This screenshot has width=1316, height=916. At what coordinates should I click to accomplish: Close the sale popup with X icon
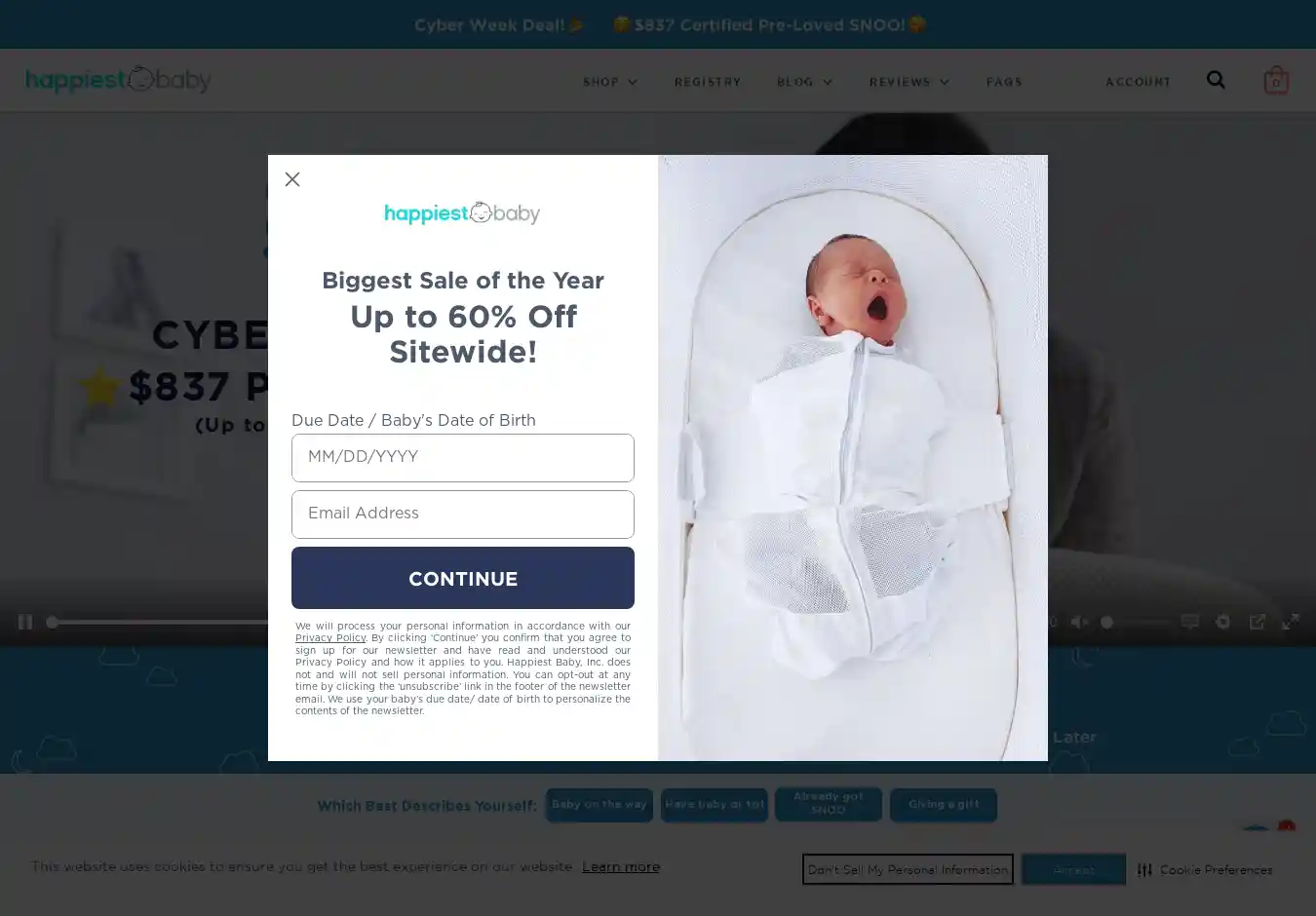[x=292, y=179]
